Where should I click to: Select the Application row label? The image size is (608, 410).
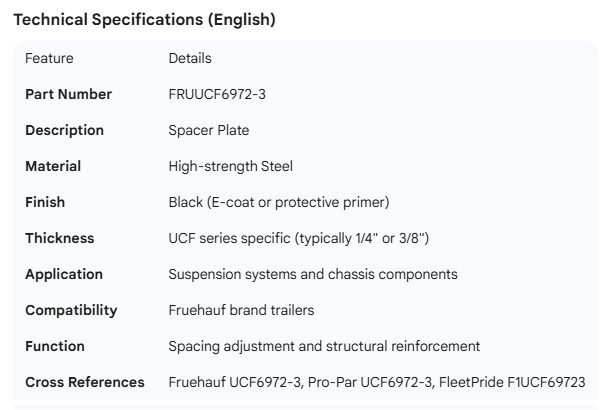[64, 274]
